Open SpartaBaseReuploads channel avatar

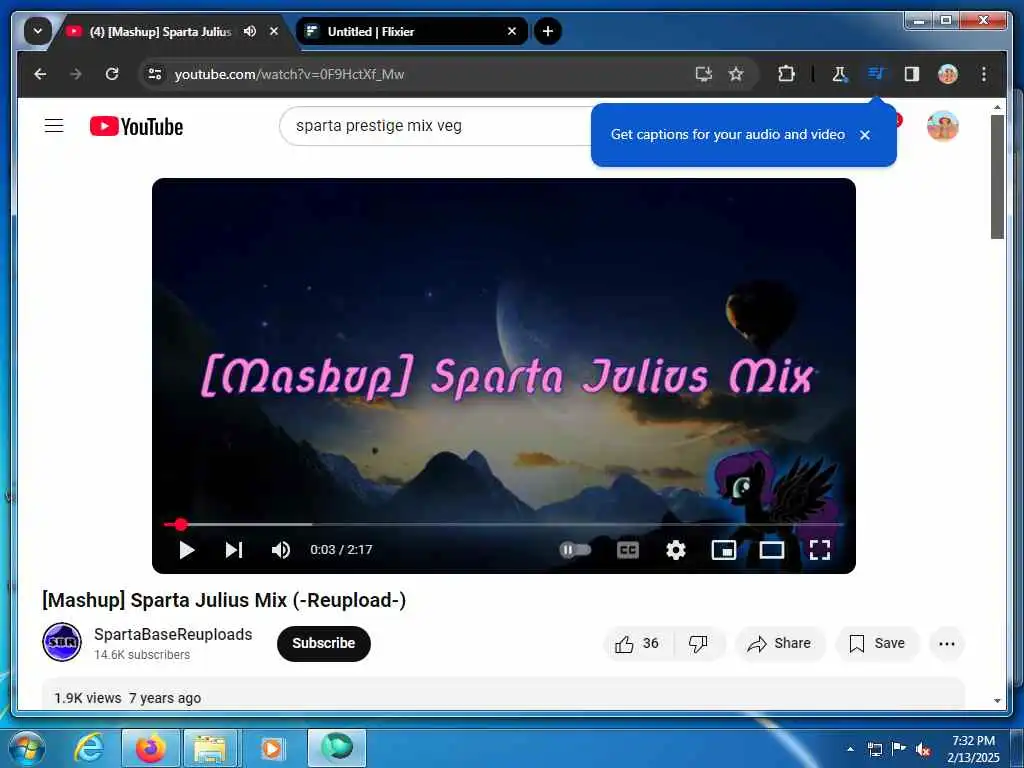coord(62,642)
